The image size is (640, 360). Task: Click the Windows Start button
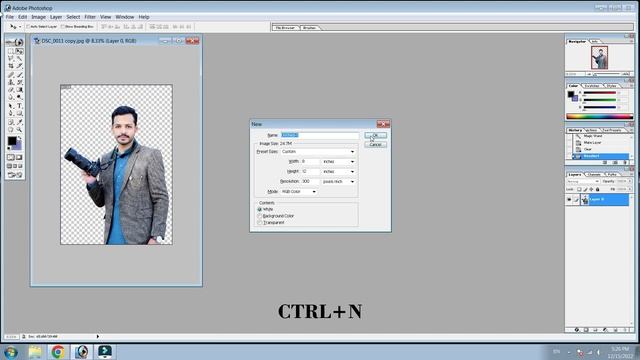click(x=10, y=352)
